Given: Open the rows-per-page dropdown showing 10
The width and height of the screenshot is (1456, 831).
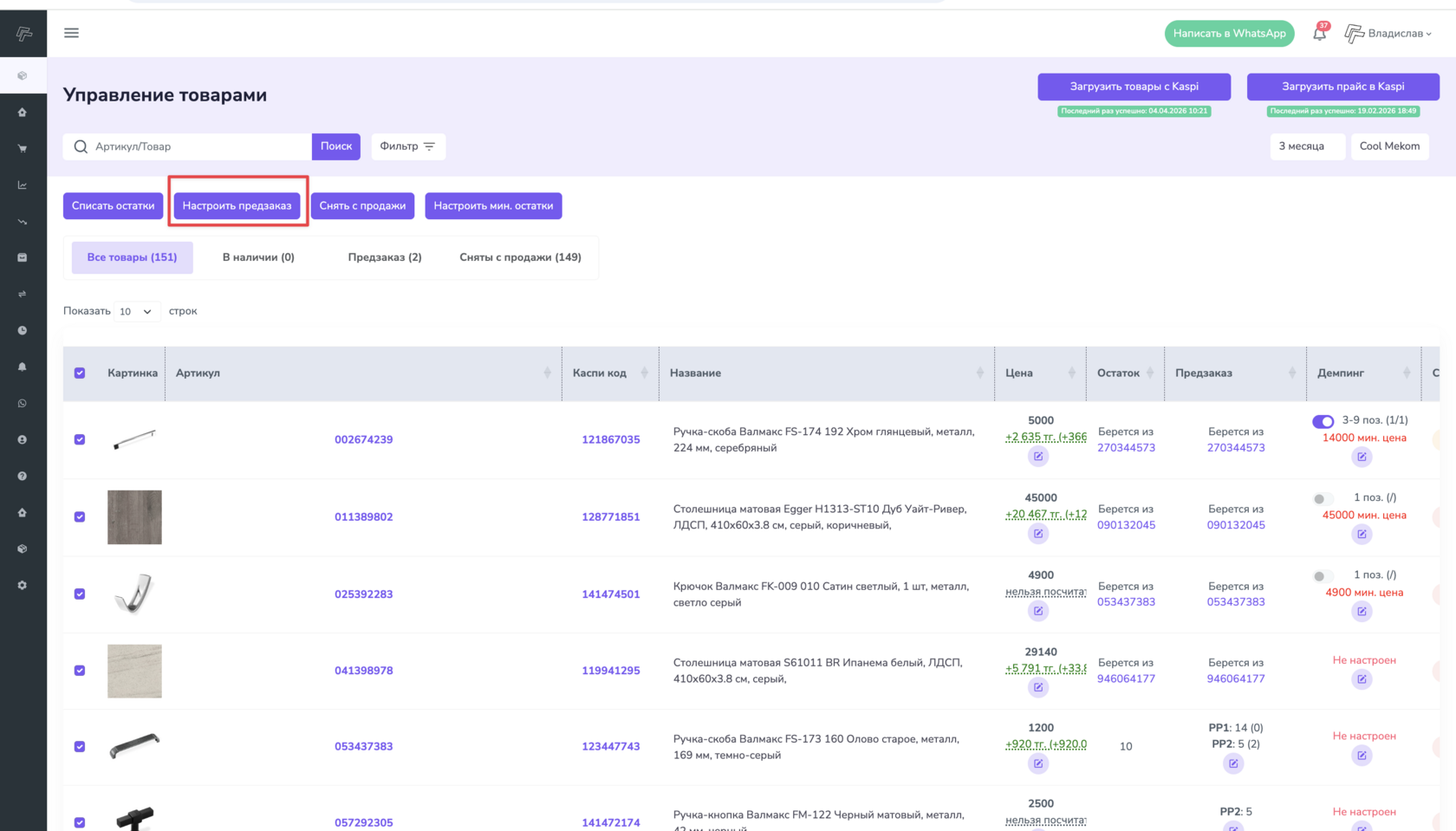Looking at the screenshot, I should click(x=136, y=312).
